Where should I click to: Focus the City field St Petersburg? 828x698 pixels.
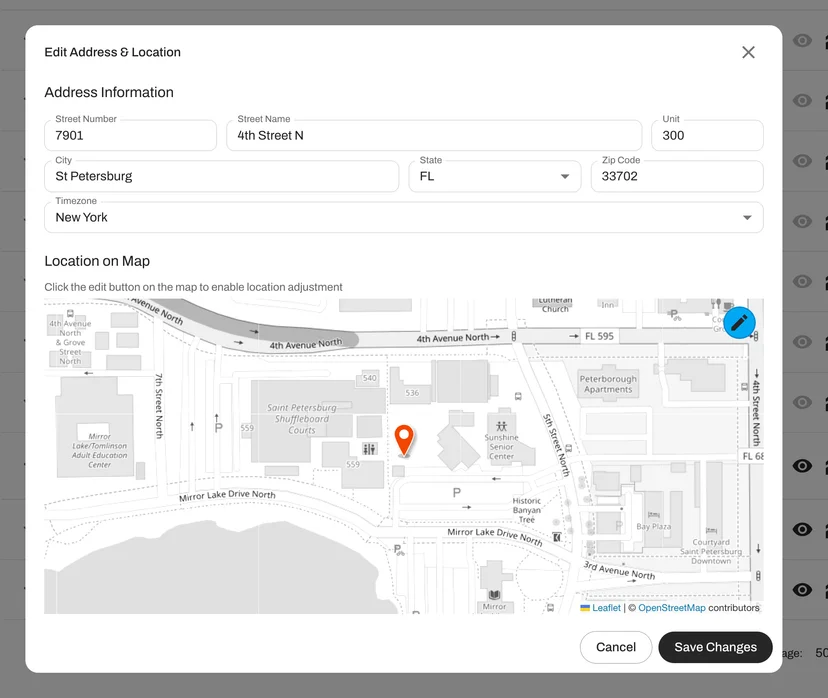(222, 176)
